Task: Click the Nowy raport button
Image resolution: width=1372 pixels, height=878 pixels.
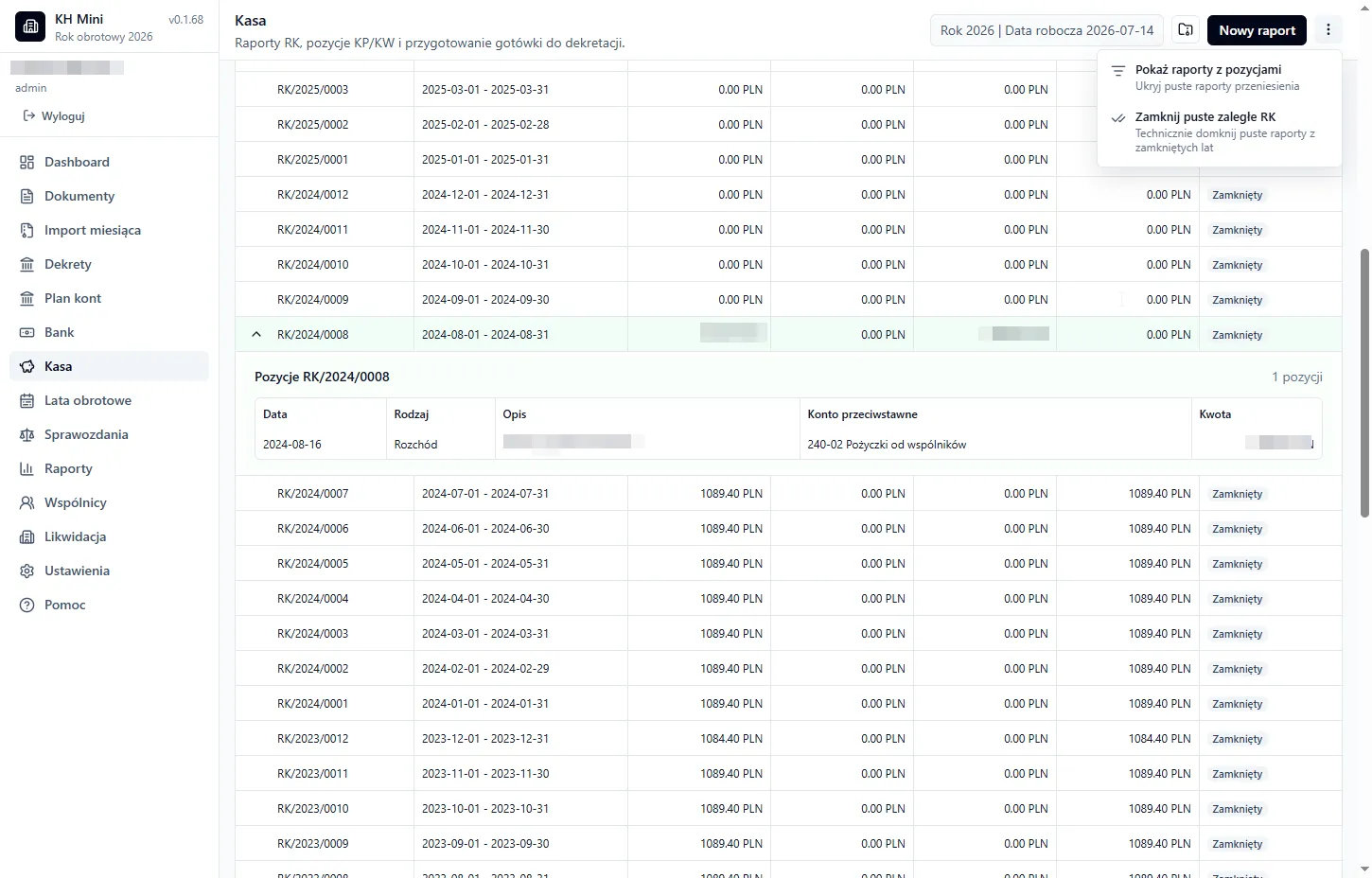Action: [x=1257, y=30]
